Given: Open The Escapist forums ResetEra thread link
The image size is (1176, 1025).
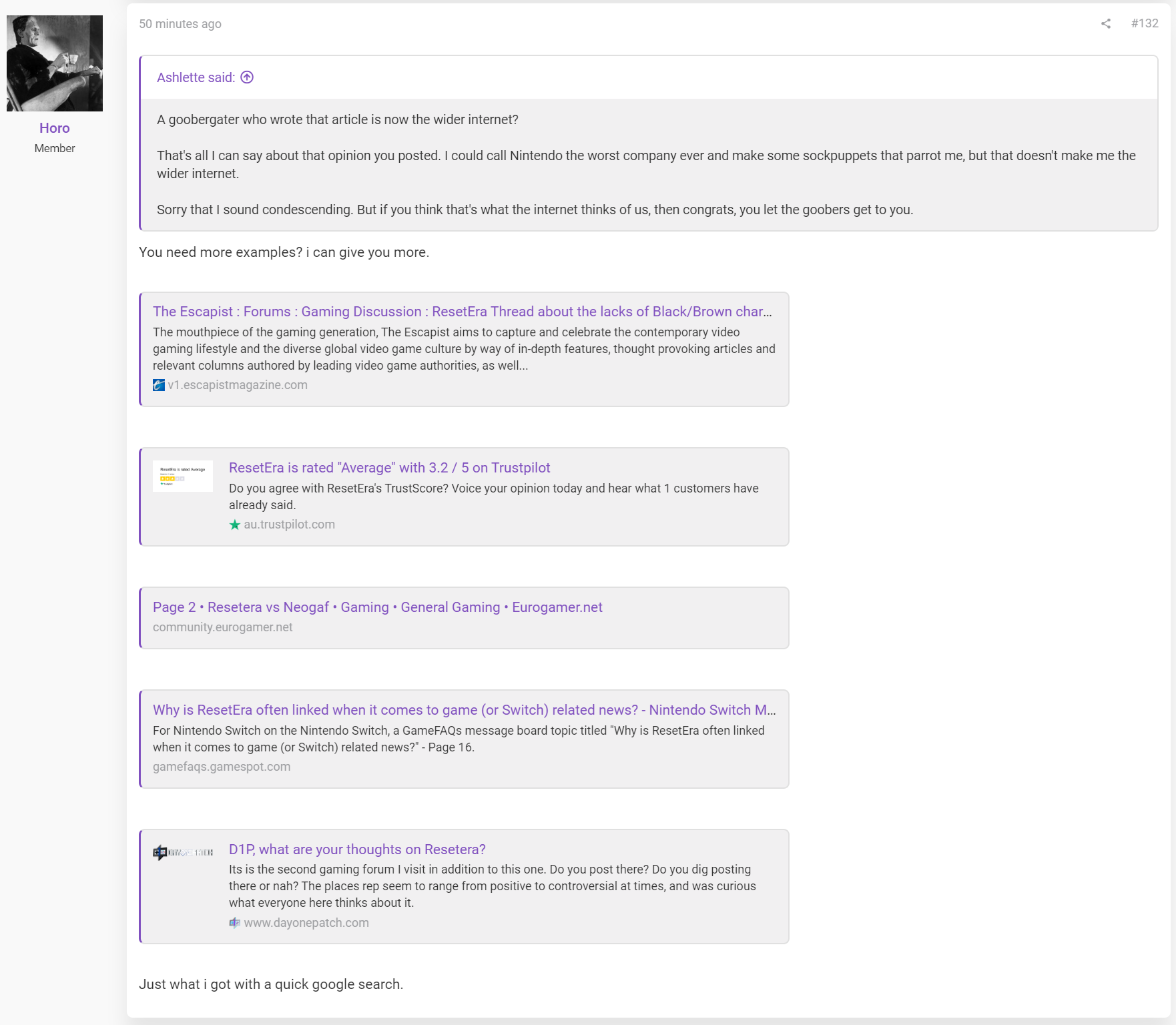Looking at the screenshot, I should 463,312.
